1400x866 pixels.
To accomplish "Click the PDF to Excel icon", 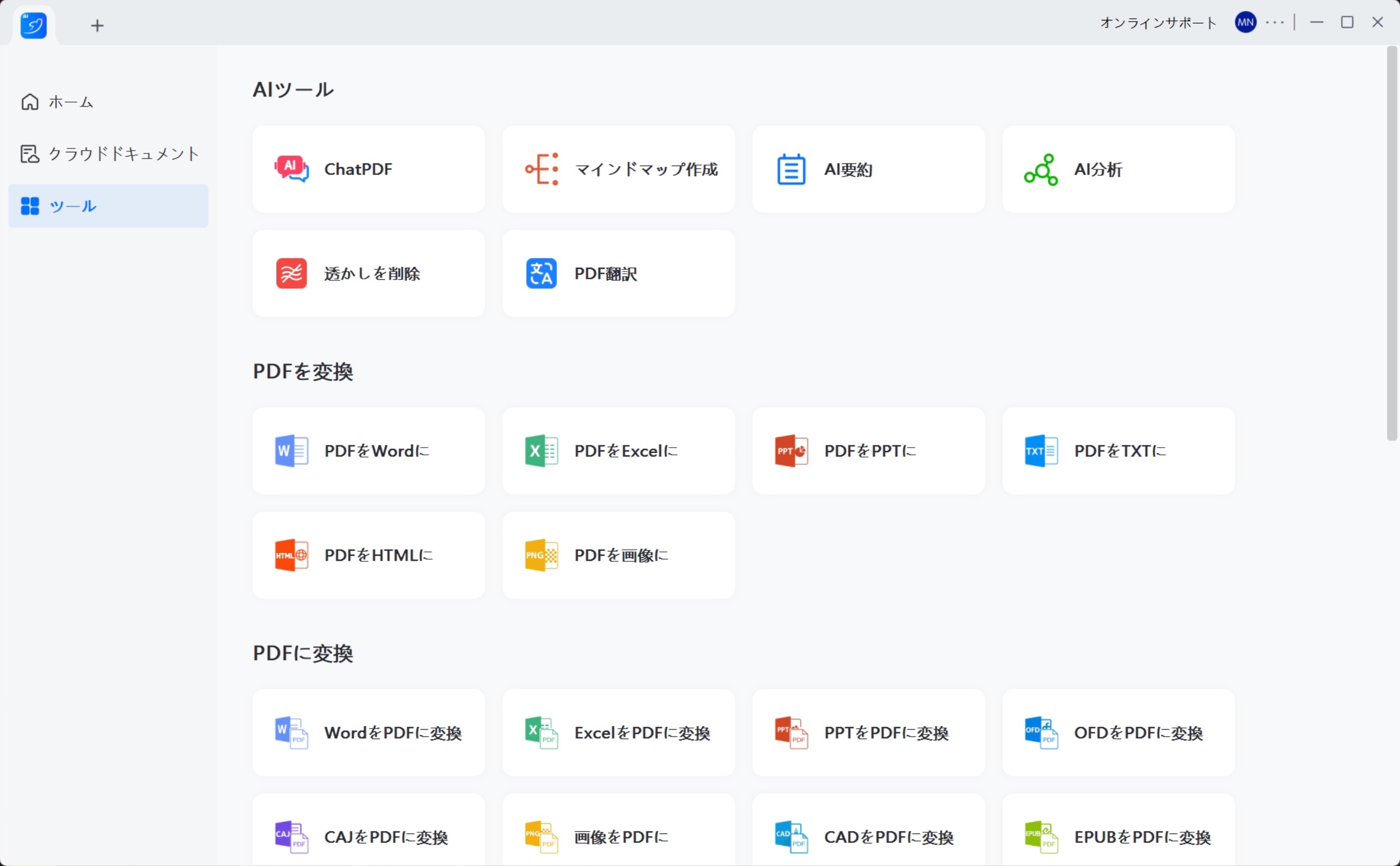I will click(x=542, y=451).
